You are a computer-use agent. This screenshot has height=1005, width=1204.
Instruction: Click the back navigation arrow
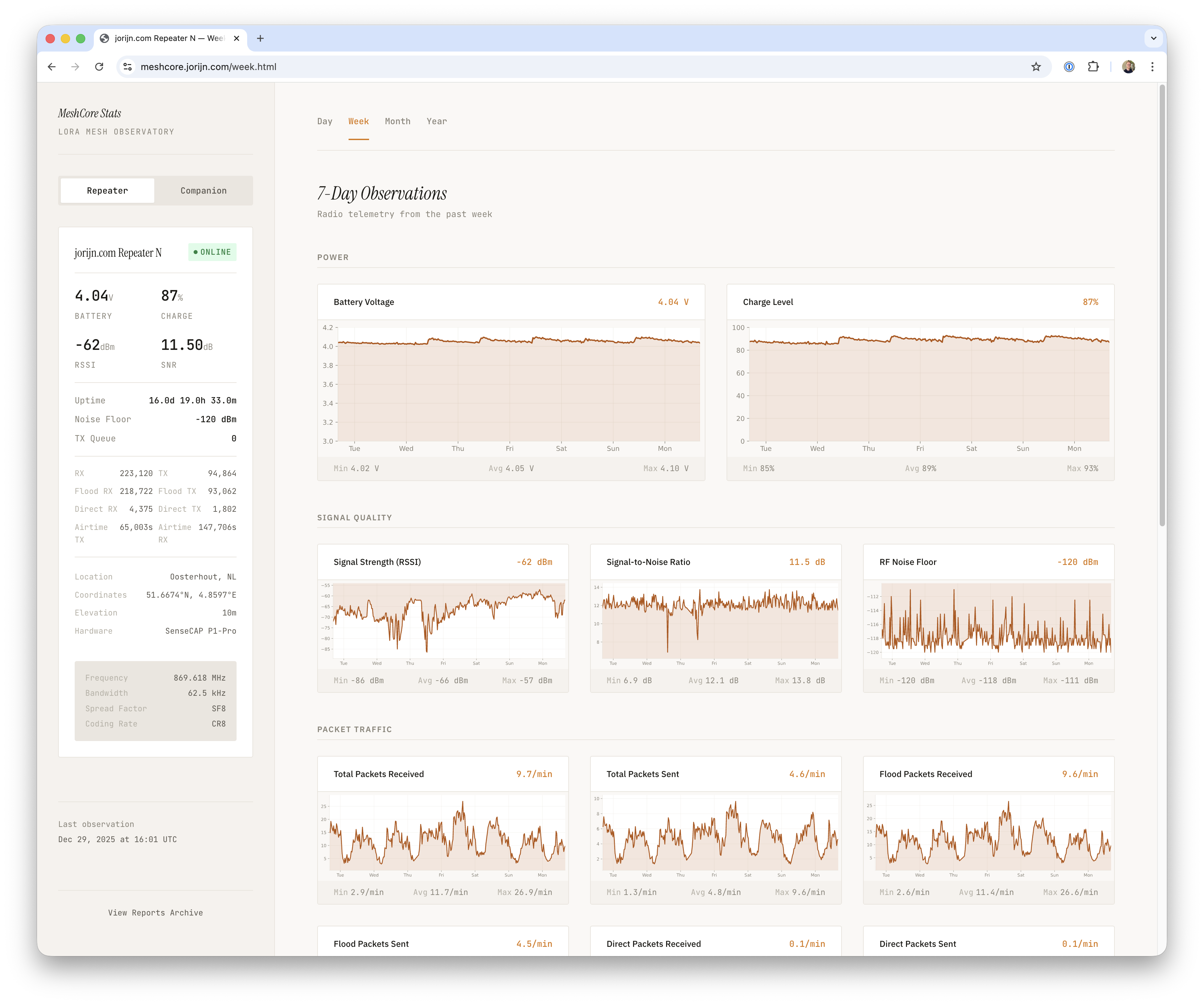point(52,66)
